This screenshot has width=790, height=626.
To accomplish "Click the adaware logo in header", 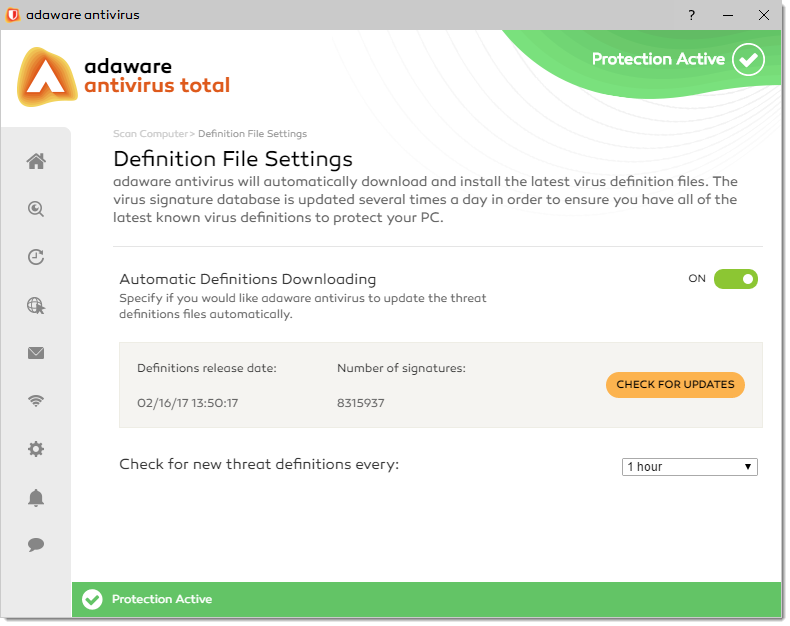I will 47,77.
